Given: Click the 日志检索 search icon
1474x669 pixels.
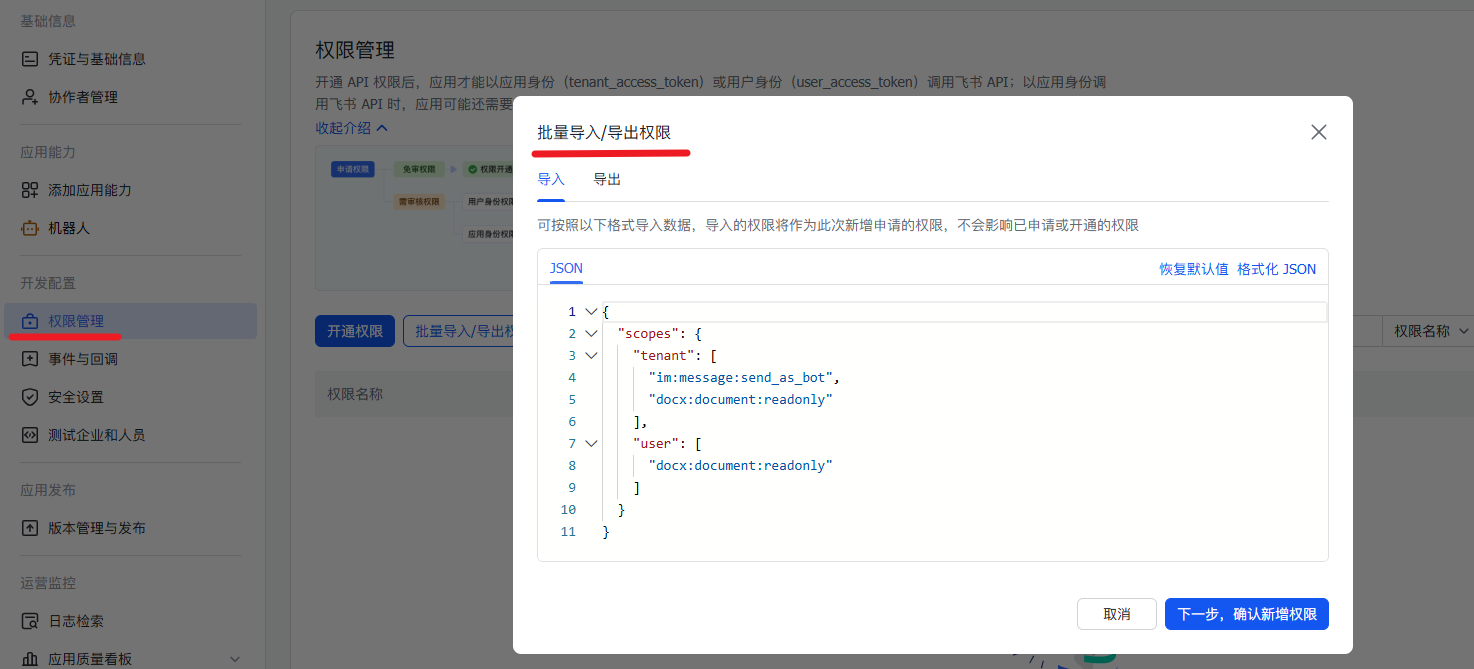Looking at the screenshot, I should pyautogui.click(x=30, y=621).
